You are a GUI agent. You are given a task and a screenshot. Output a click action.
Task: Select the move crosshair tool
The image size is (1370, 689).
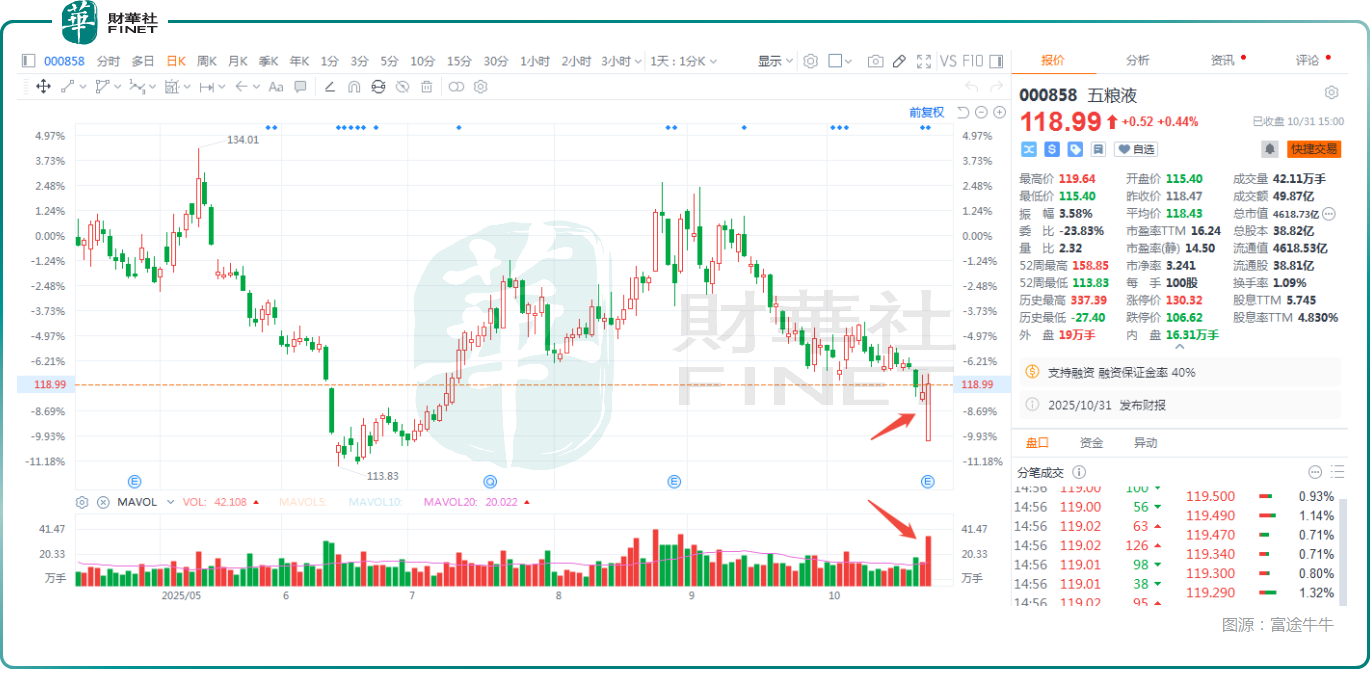coord(43,87)
